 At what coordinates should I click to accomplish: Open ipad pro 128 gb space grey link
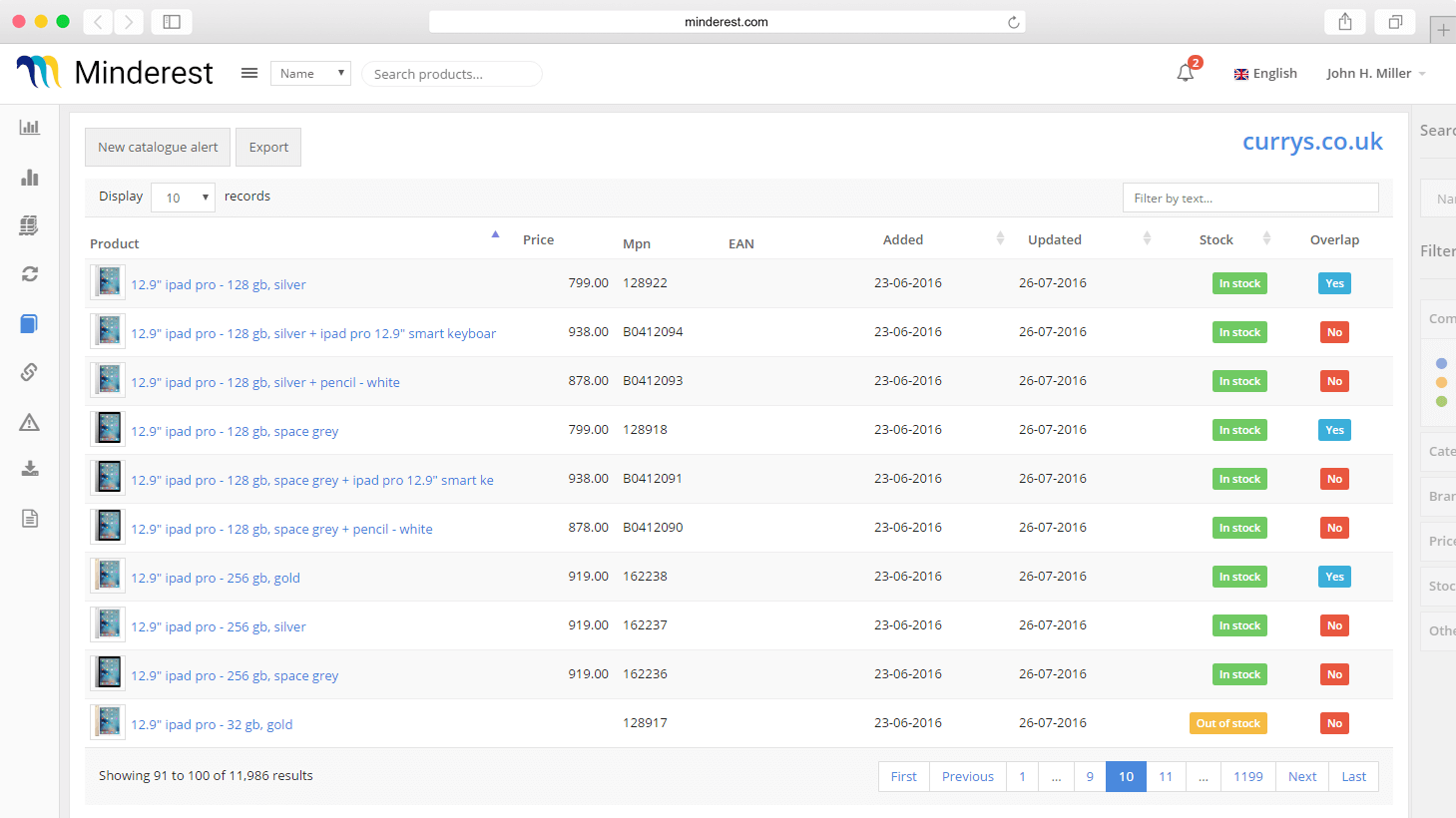click(x=235, y=431)
